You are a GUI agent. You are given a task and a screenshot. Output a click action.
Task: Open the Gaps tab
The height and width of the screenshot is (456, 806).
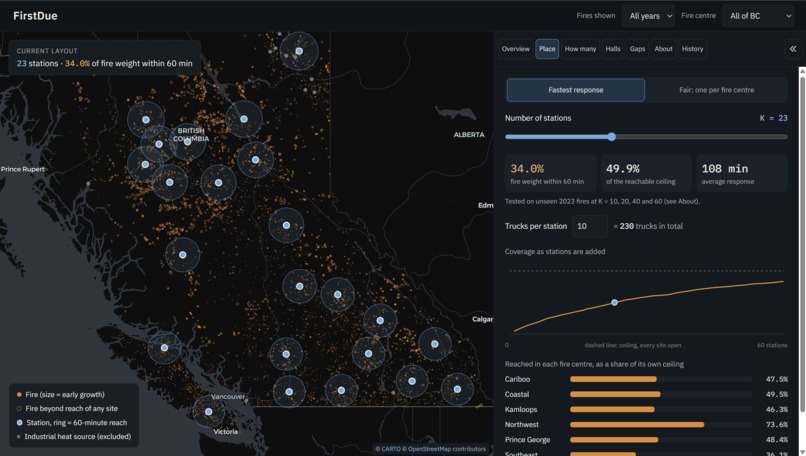637,49
